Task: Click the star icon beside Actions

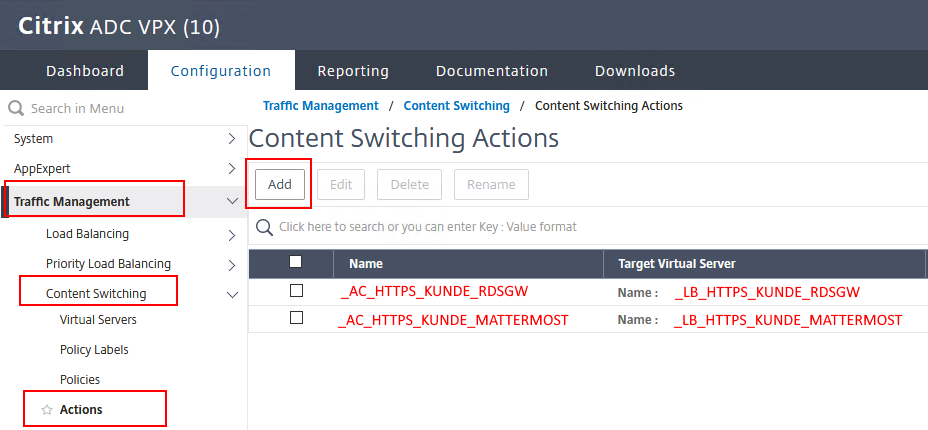Action: click(47, 410)
